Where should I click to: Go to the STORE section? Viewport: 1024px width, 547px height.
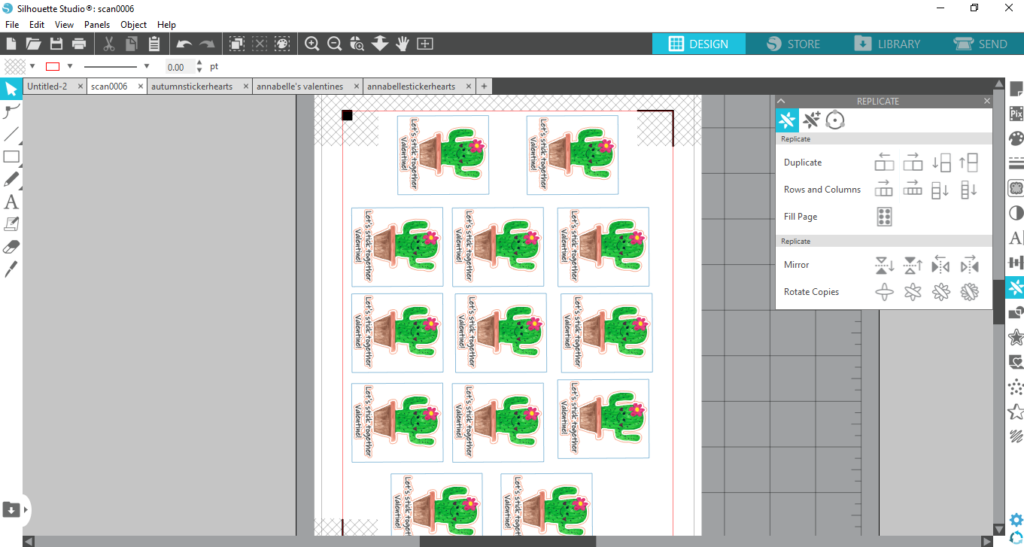pyautogui.click(x=793, y=44)
